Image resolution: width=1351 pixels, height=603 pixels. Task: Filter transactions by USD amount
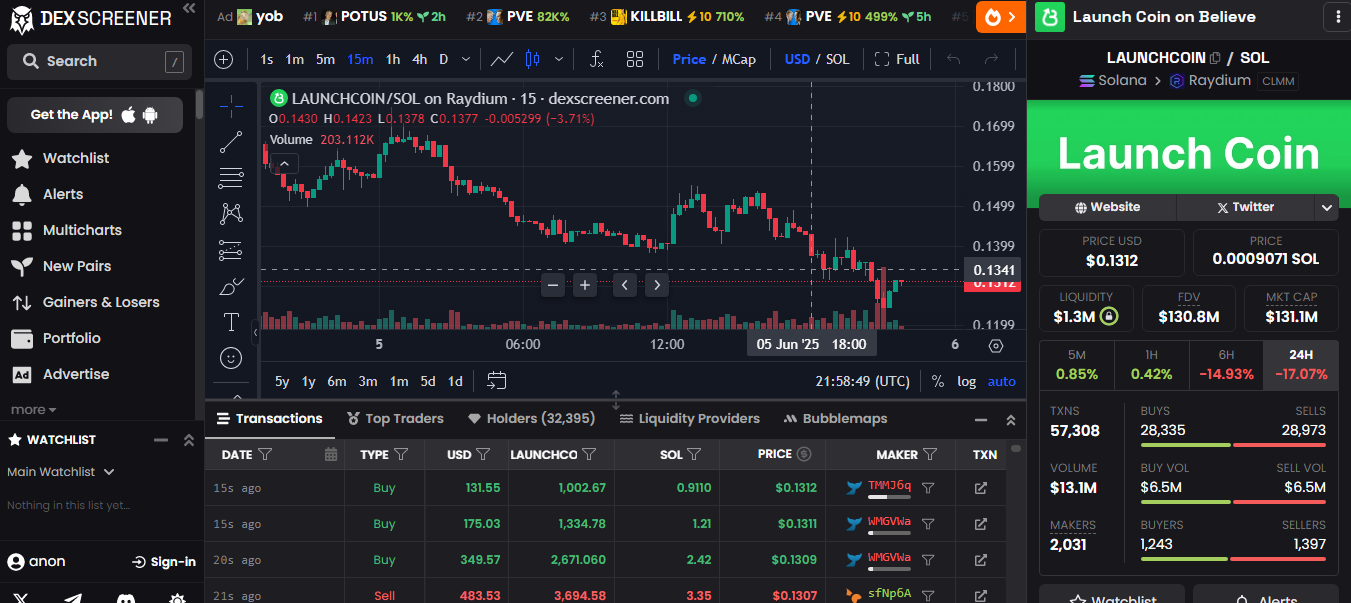point(483,454)
